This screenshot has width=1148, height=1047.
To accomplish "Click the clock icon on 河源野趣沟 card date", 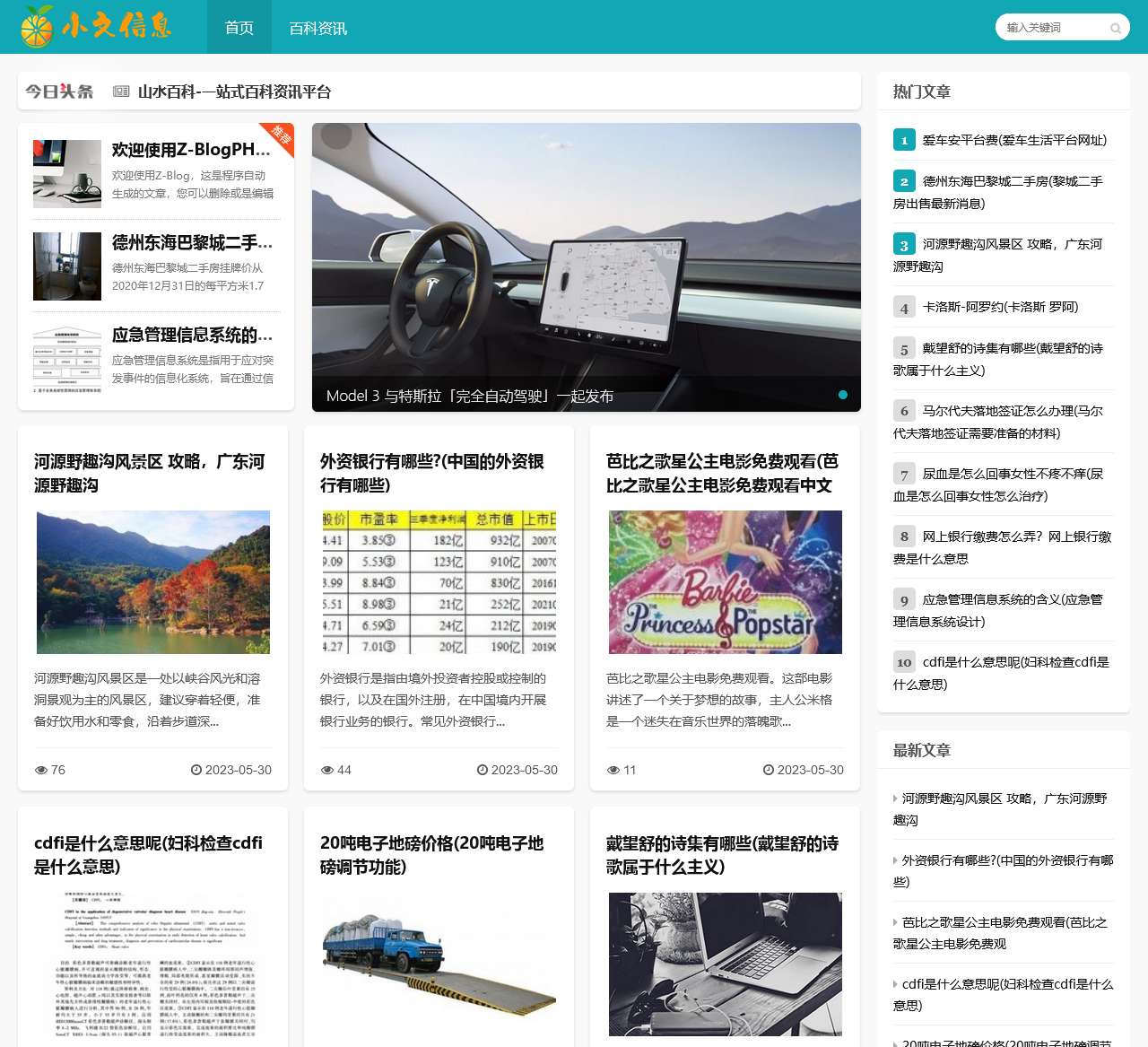I will tap(196, 770).
